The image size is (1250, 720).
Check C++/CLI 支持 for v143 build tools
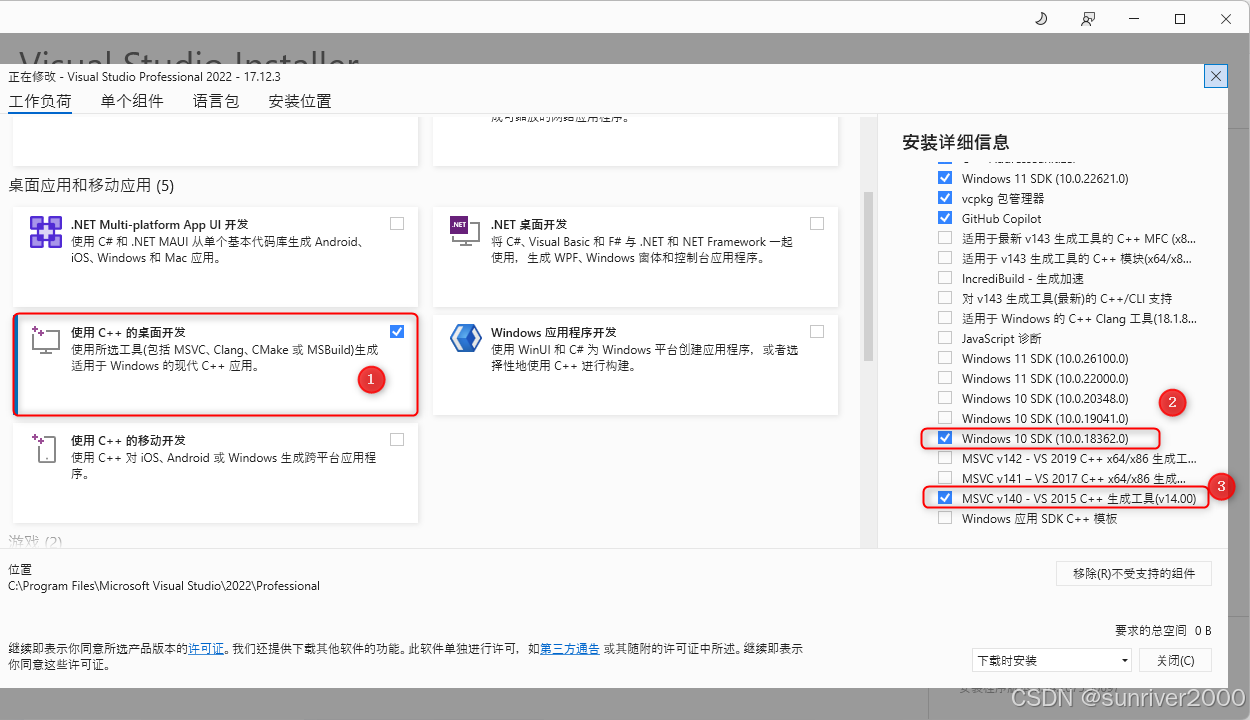click(x=945, y=298)
